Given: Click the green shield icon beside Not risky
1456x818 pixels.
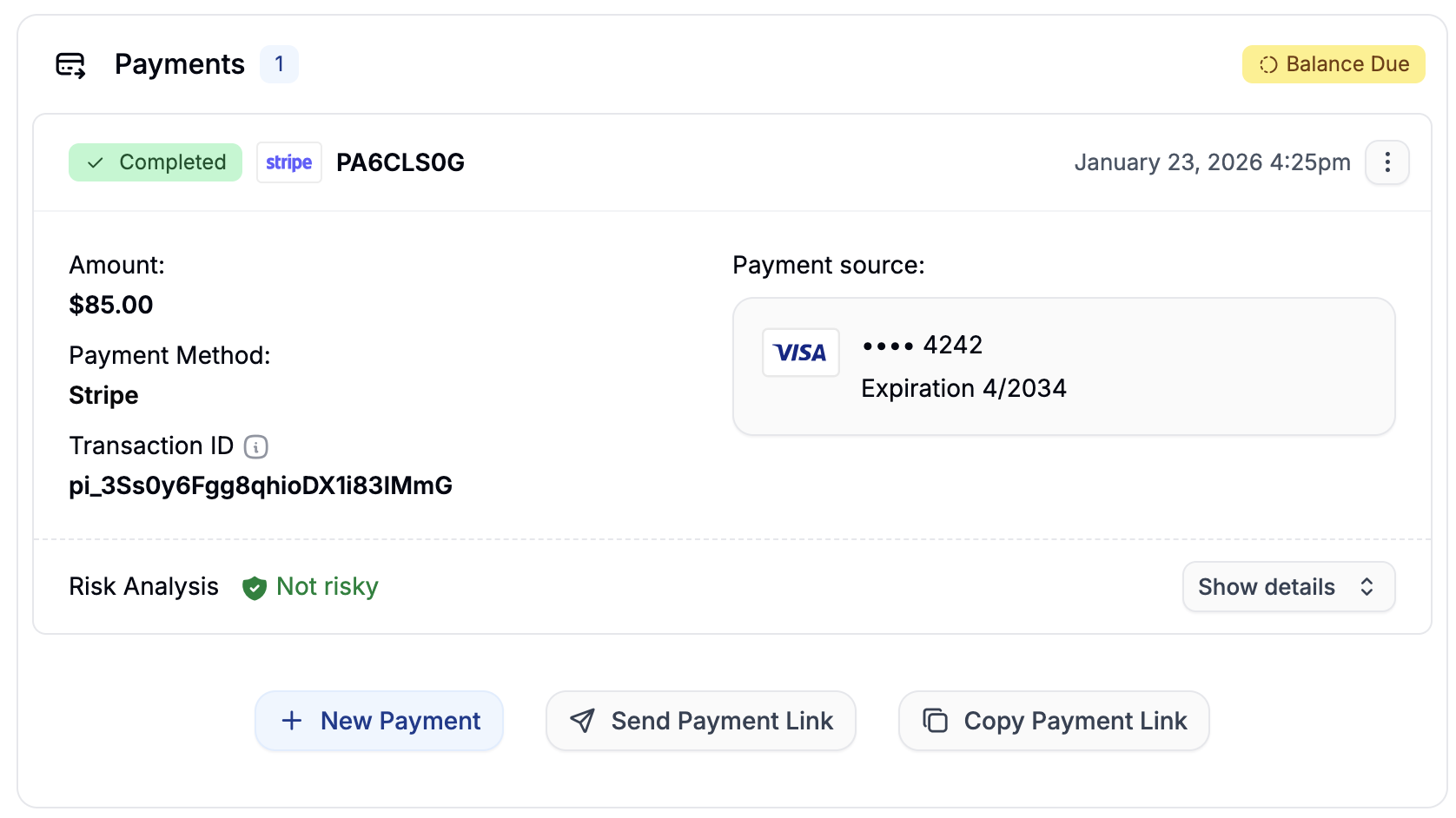Looking at the screenshot, I should tap(253, 588).
